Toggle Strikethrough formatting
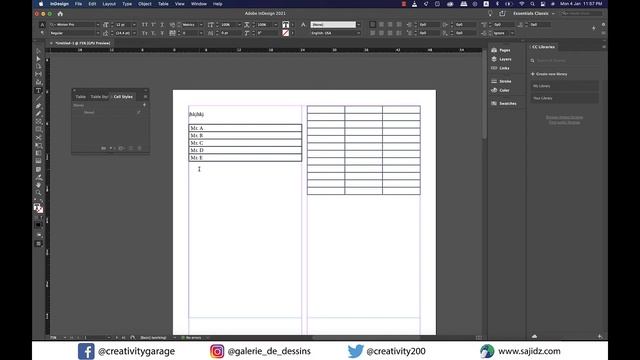Viewport: 640px width, 360px height. click(162, 33)
